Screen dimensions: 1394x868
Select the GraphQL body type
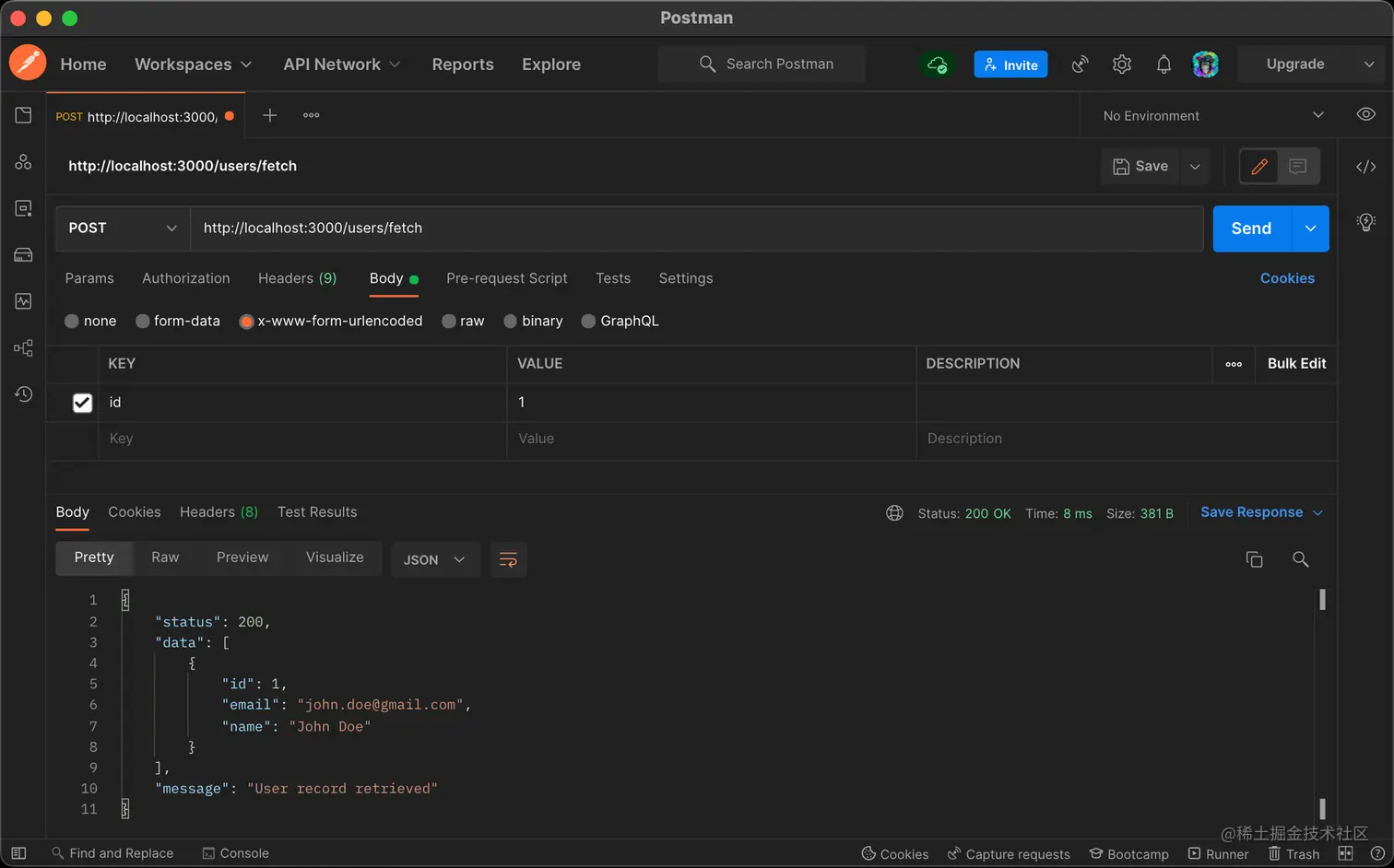(620, 321)
